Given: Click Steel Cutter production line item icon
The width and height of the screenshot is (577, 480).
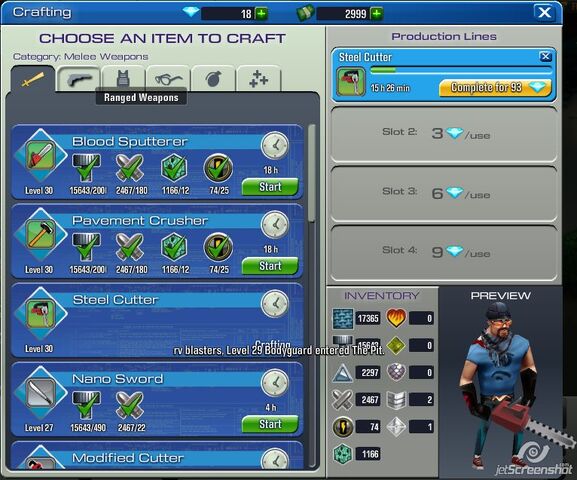Looking at the screenshot, I should (351, 82).
